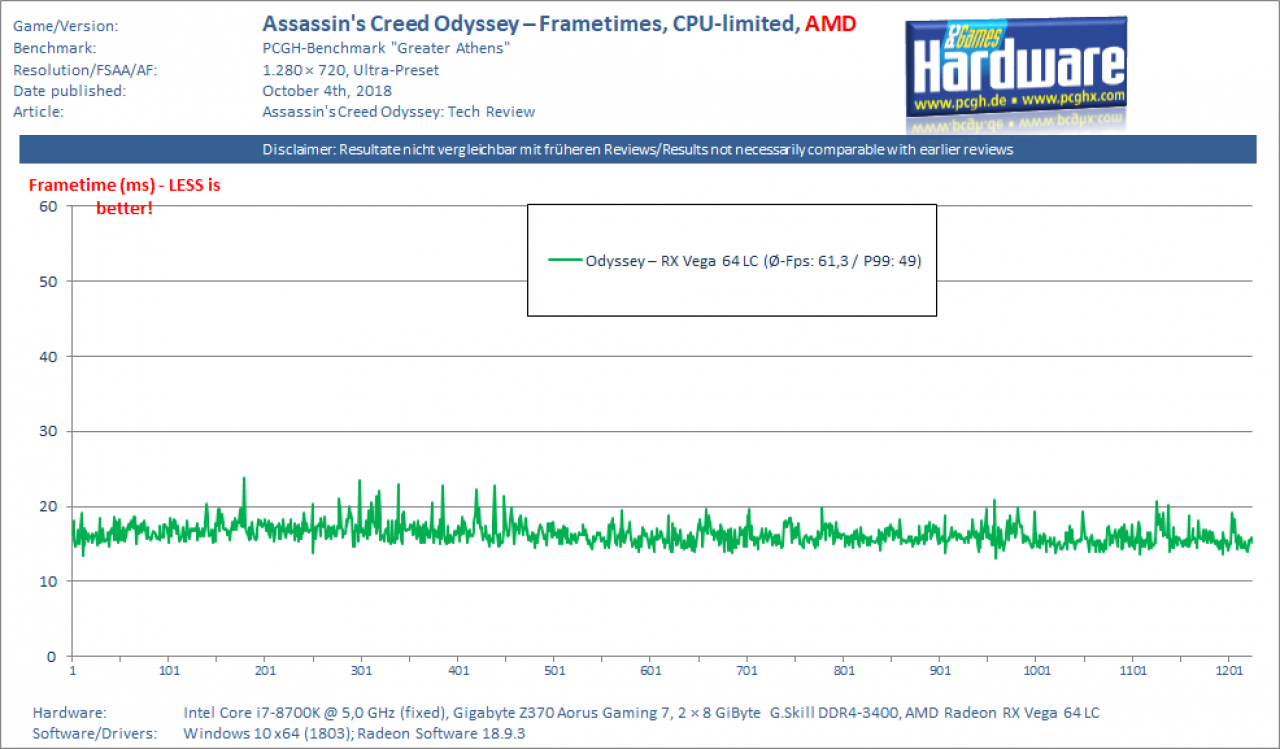This screenshot has width=1280, height=749.
Task: Click the red "Frametime (ms) - LESS is better!" label
Action: coord(125,196)
